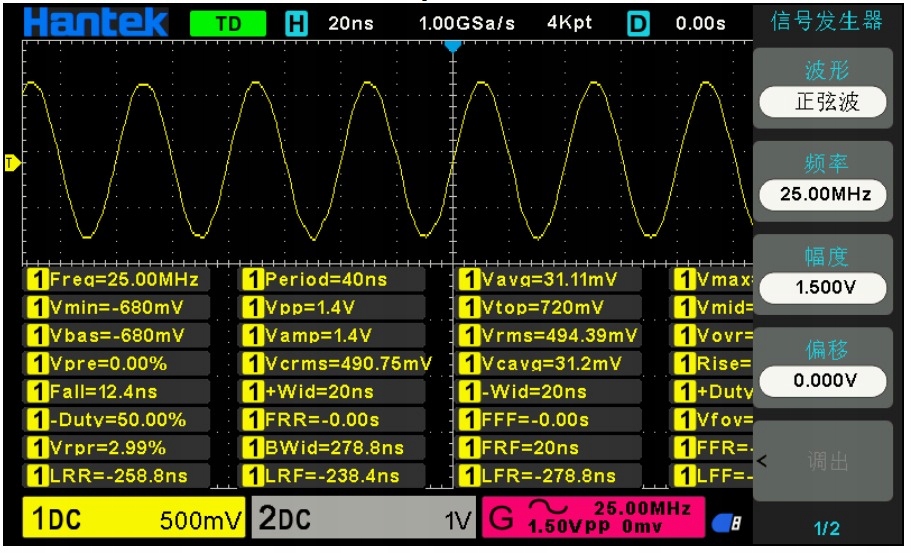The image size is (912, 553).
Task: Click channel 1 badge beside Freq measurement
Action: (37, 280)
